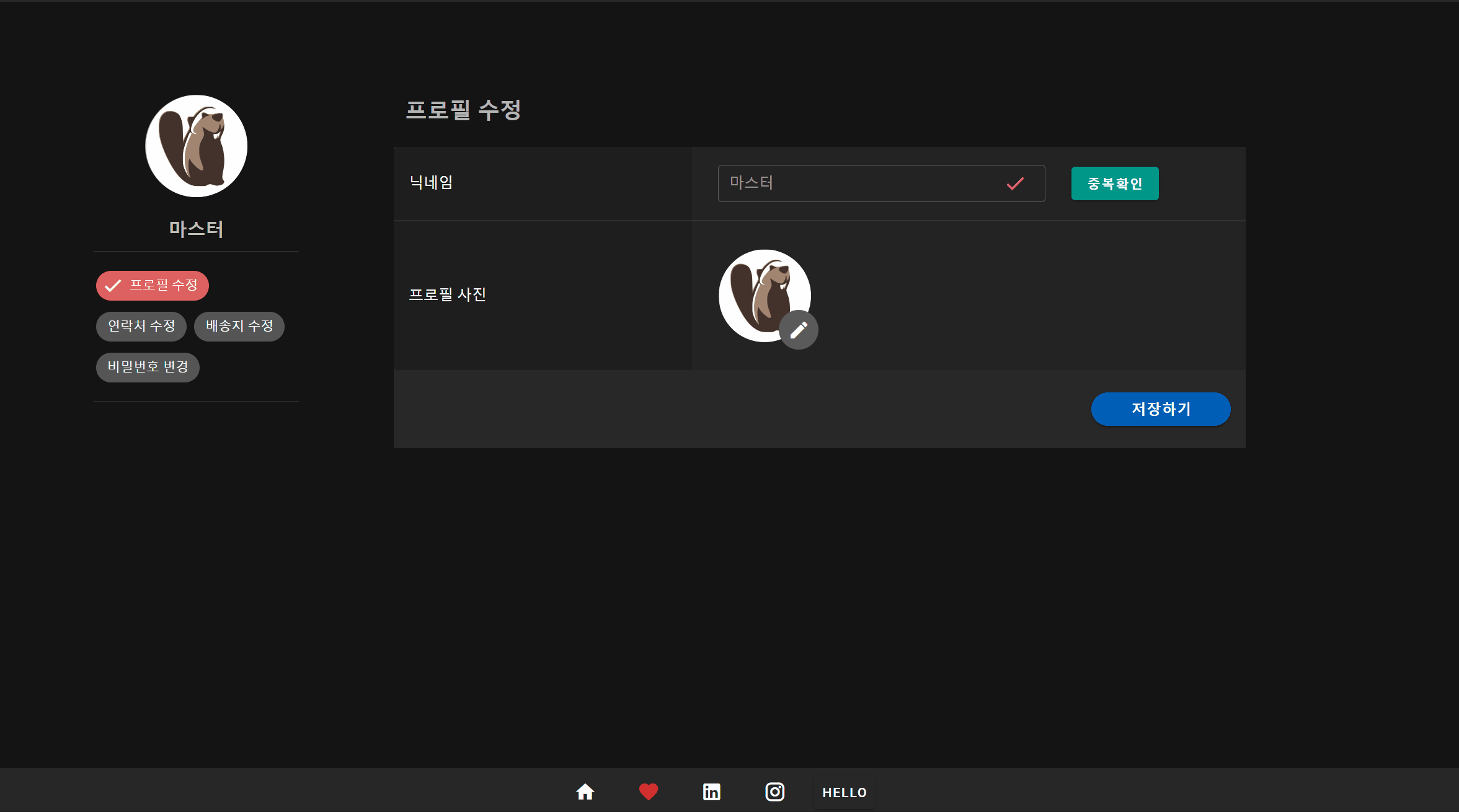Viewport: 1459px width, 812px height.
Task: Switch to 연락처 수정 section
Action: click(141, 326)
